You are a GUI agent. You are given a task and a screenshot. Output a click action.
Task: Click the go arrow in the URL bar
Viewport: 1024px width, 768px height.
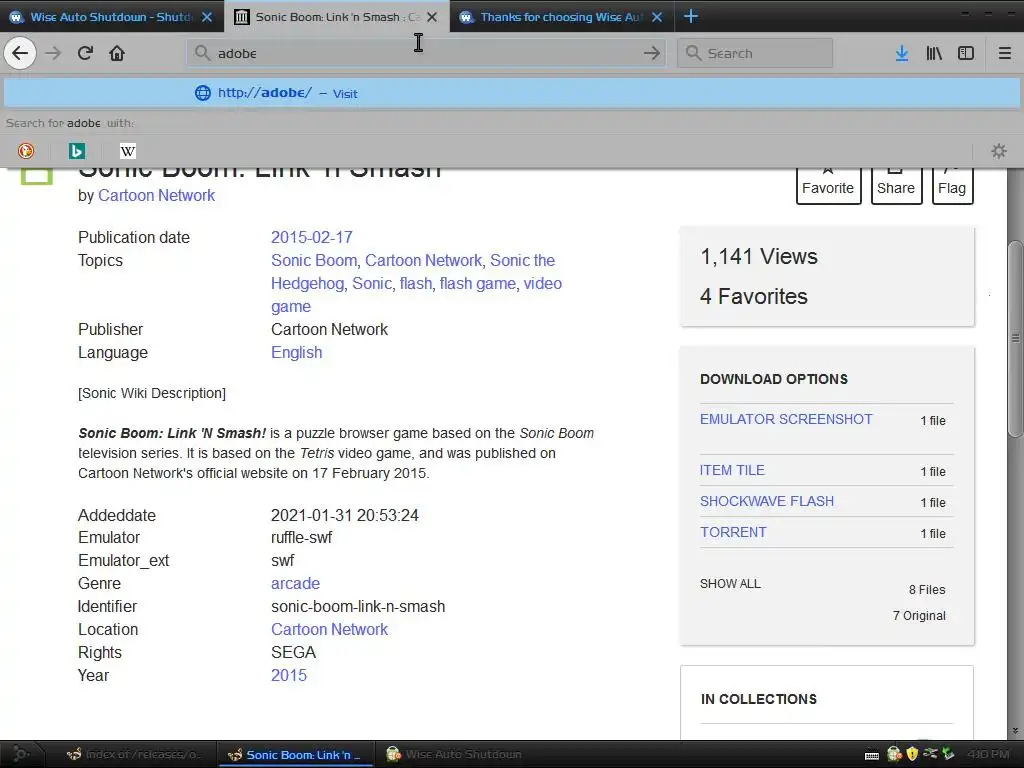pos(651,53)
